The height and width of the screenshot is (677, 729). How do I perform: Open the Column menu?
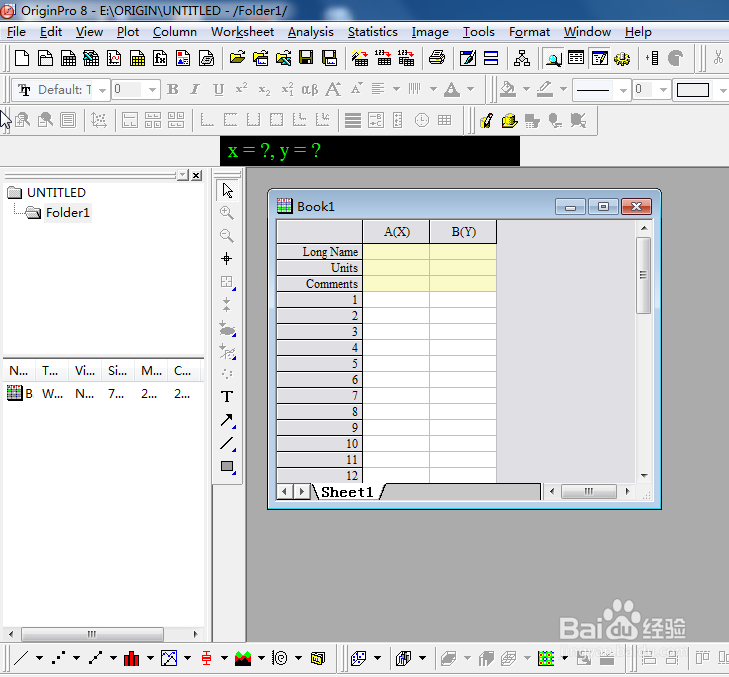pos(175,32)
